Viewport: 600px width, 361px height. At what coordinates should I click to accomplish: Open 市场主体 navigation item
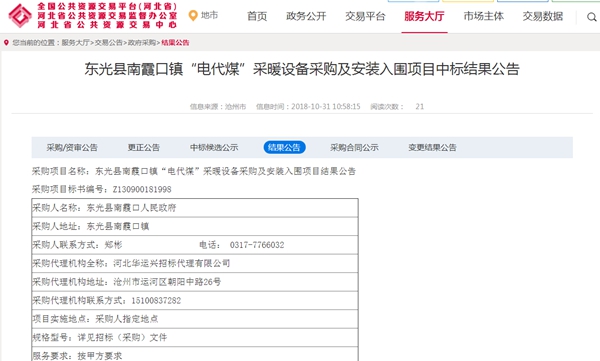[x=484, y=16]
